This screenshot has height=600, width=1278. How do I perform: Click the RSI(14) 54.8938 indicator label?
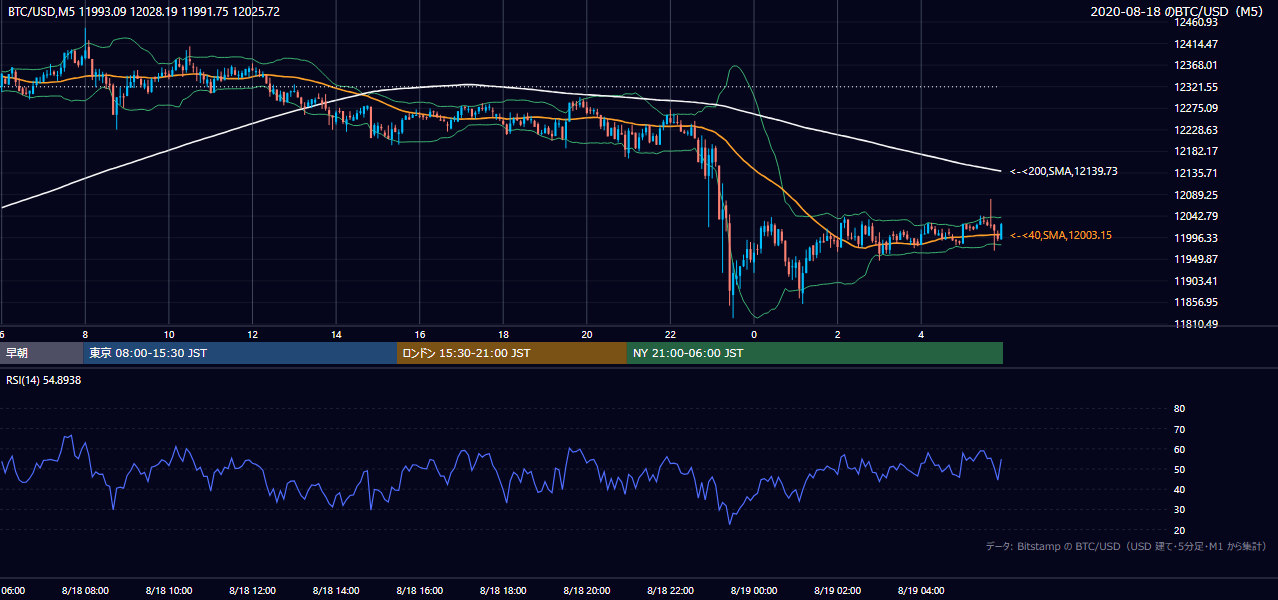(x=44, y=381)
